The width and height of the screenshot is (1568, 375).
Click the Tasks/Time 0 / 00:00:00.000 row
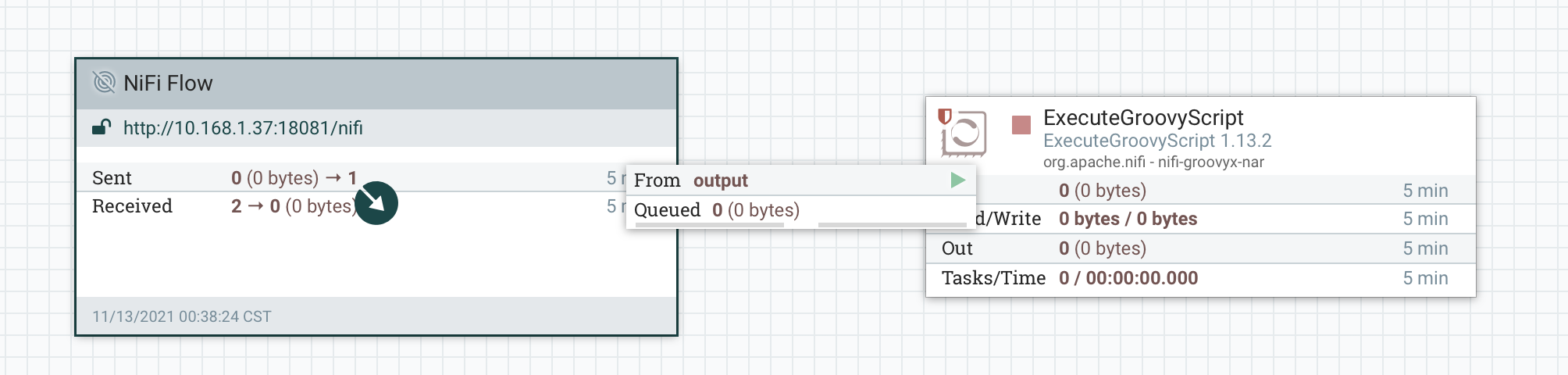(x=1201, y=278)
